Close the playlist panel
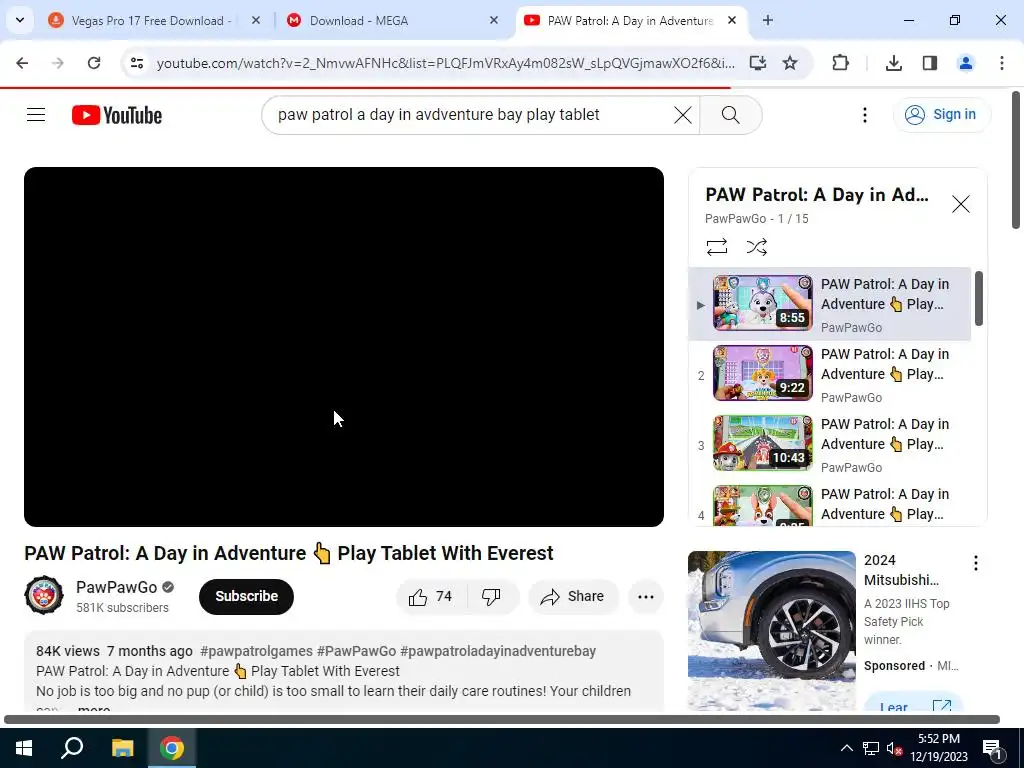The height and width of the screenshot is (768, 1024). pos(960,204)
